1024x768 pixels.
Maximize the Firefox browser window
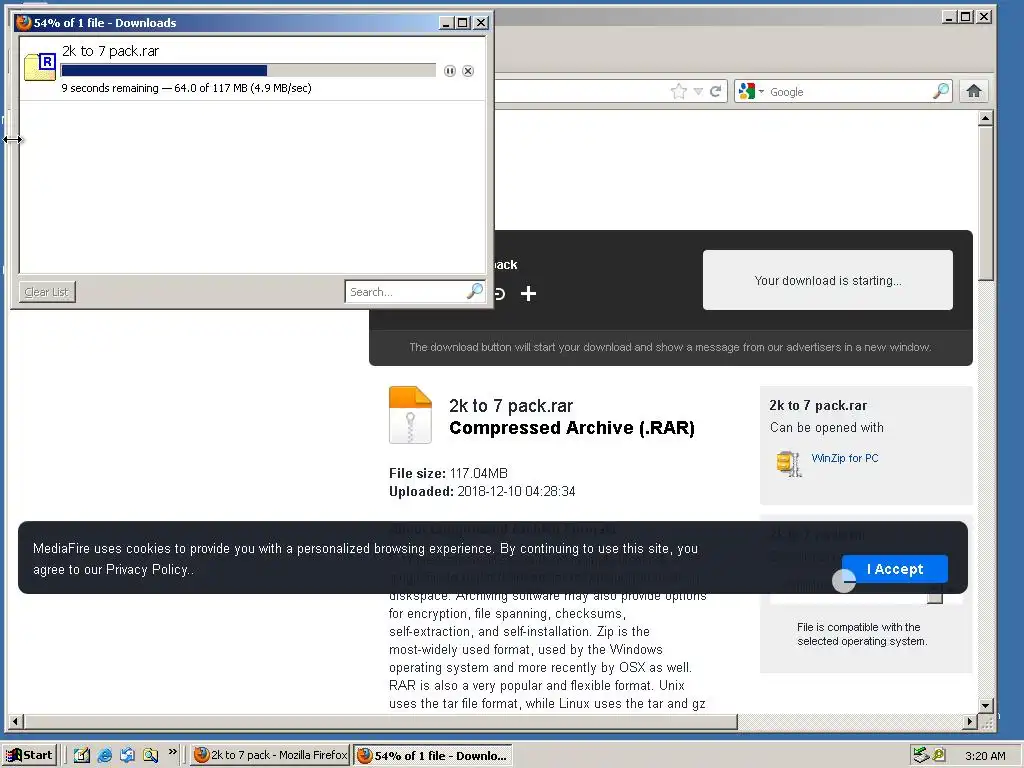click(x=966, y=17)
